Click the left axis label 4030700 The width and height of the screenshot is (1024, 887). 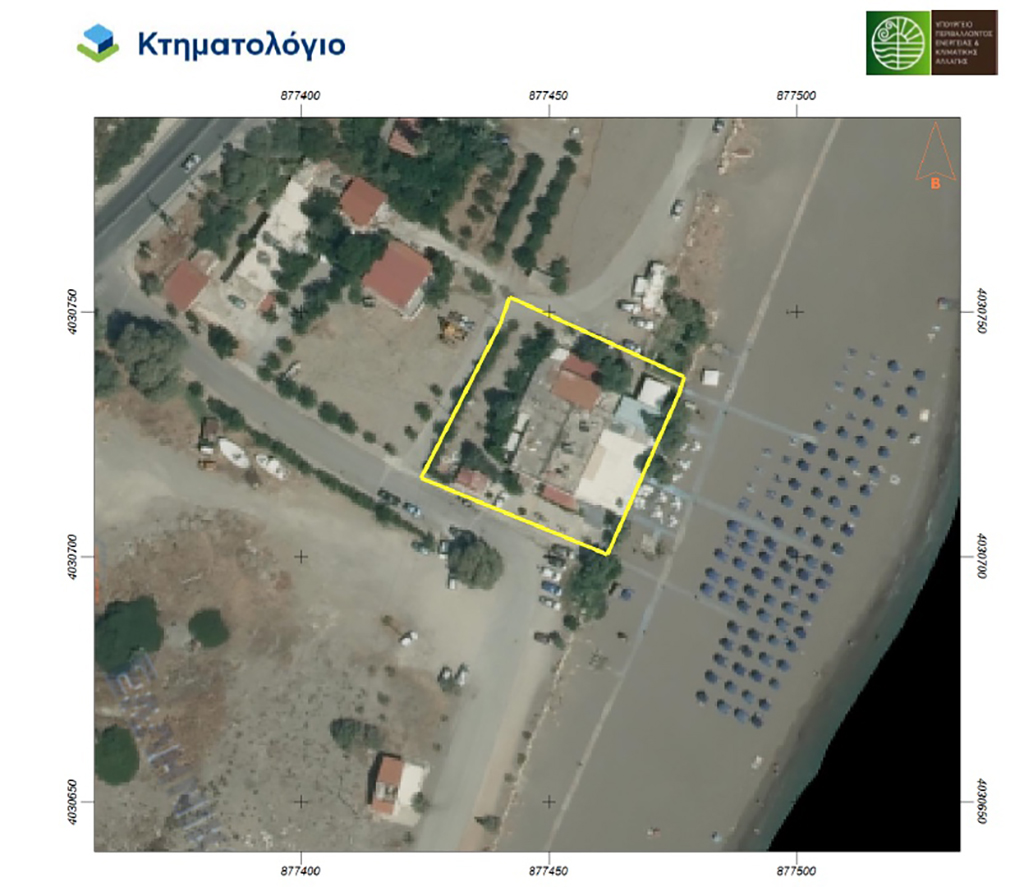(x=70, y=556)
